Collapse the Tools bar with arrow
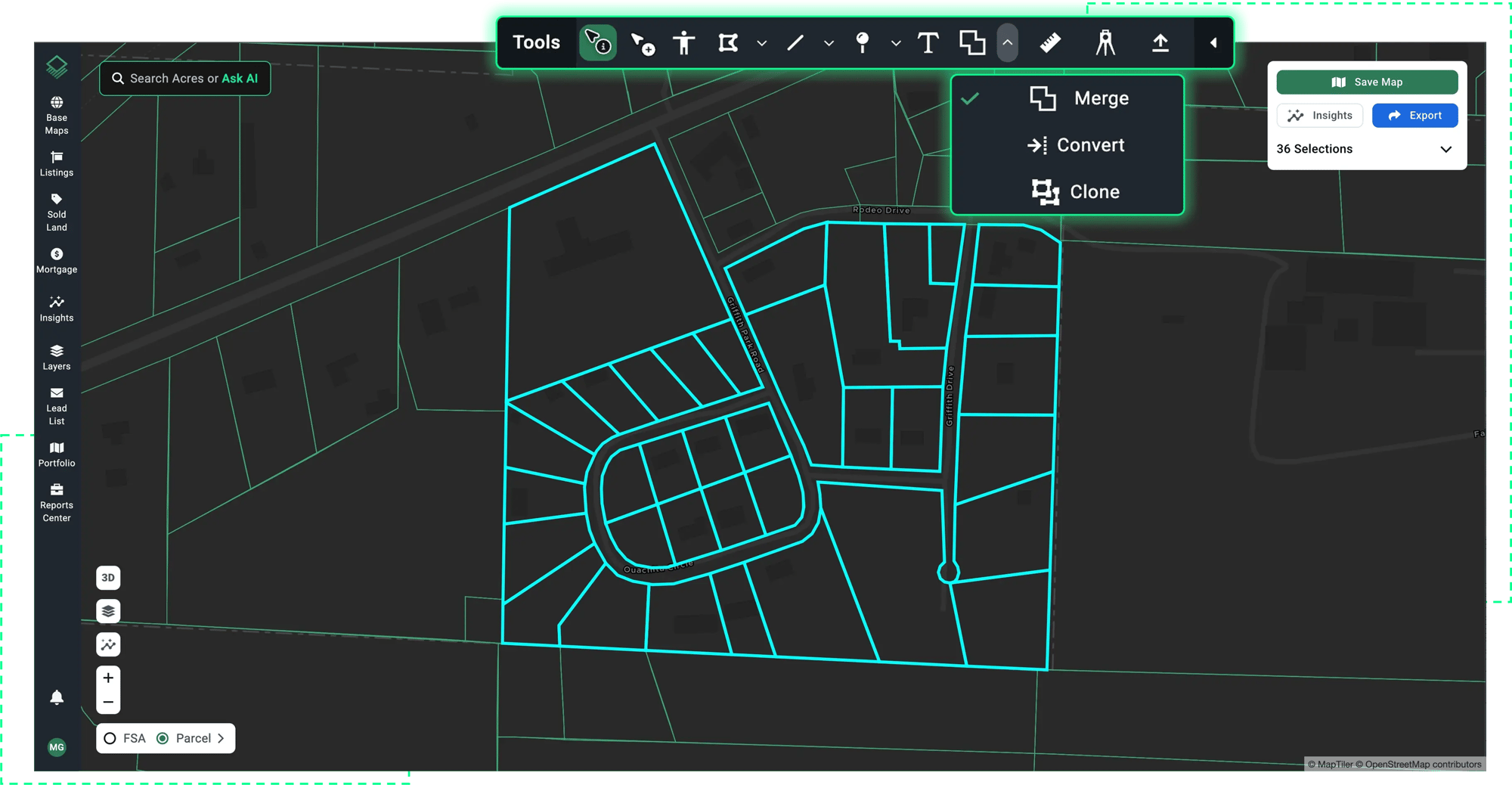 click(x=1214, y=43)
